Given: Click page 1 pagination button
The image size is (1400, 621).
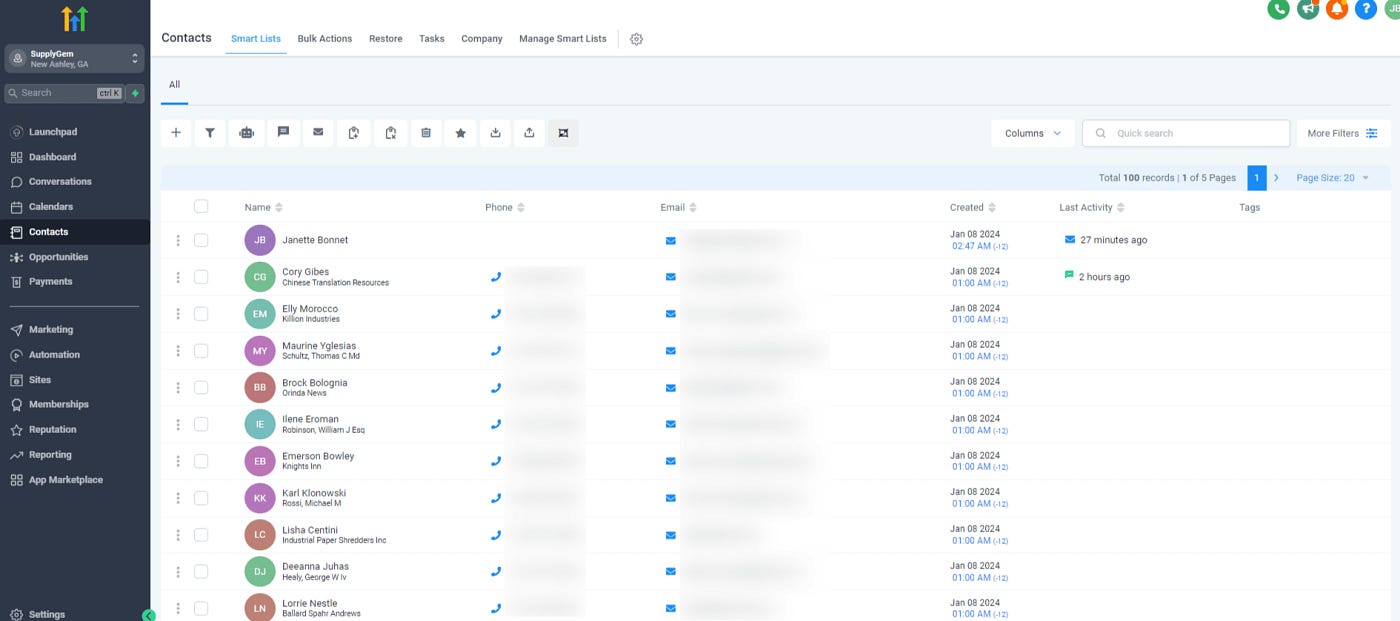Looking at the screenshot, I should (x=1257, y=178).
